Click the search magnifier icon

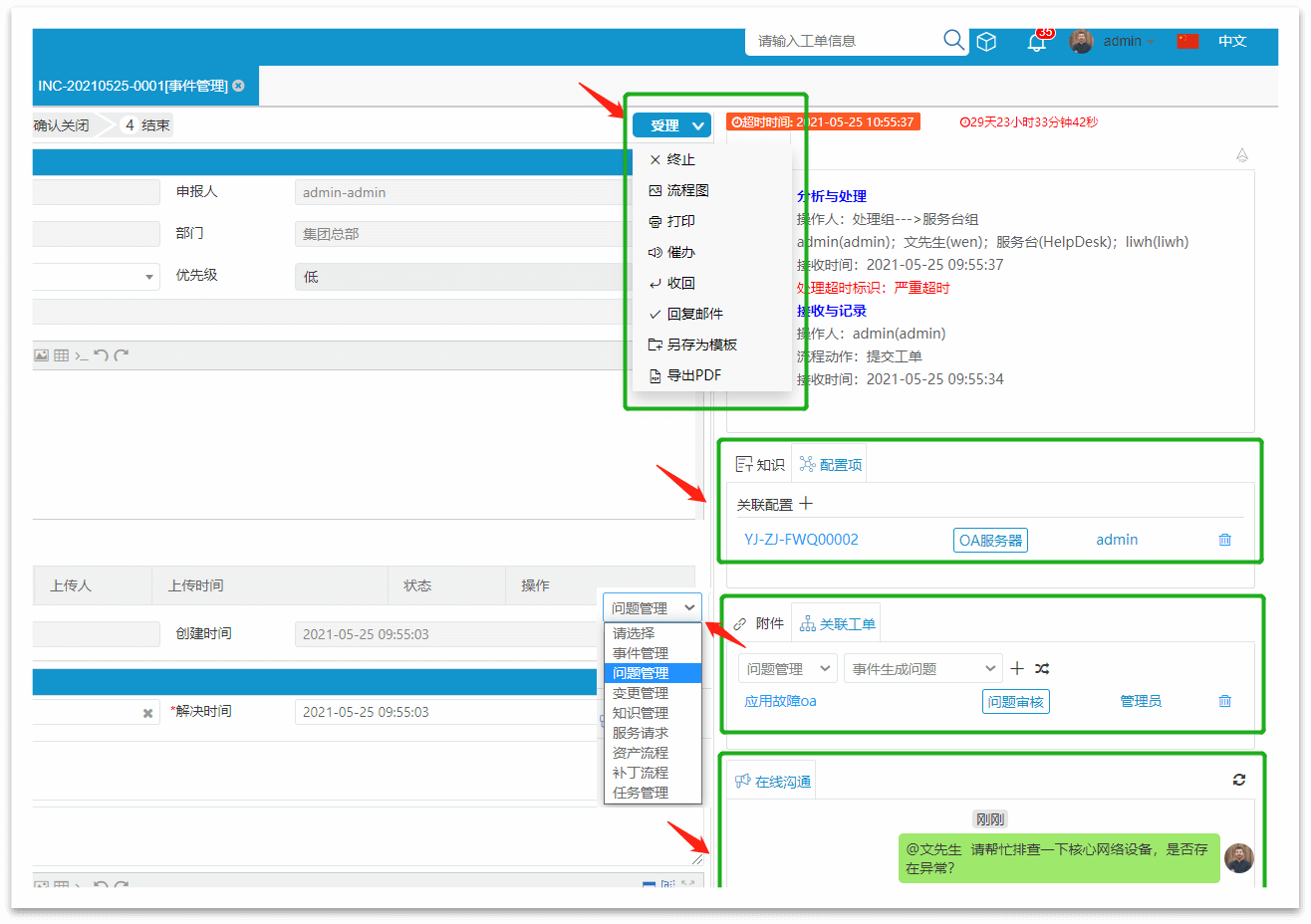click(953, 40)
